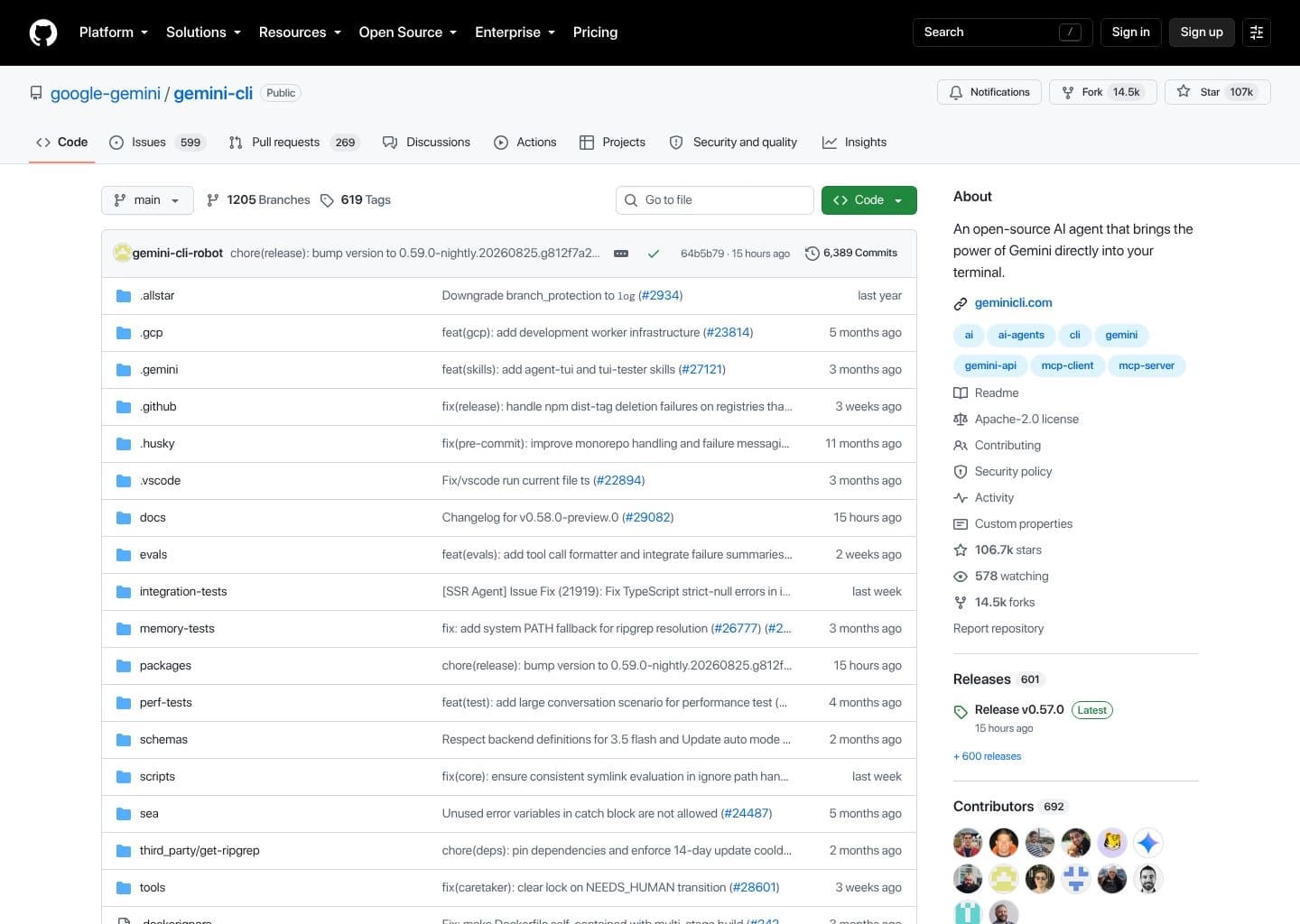
Task: Click the gemini-cli-robot avatar
Action: 122,253
